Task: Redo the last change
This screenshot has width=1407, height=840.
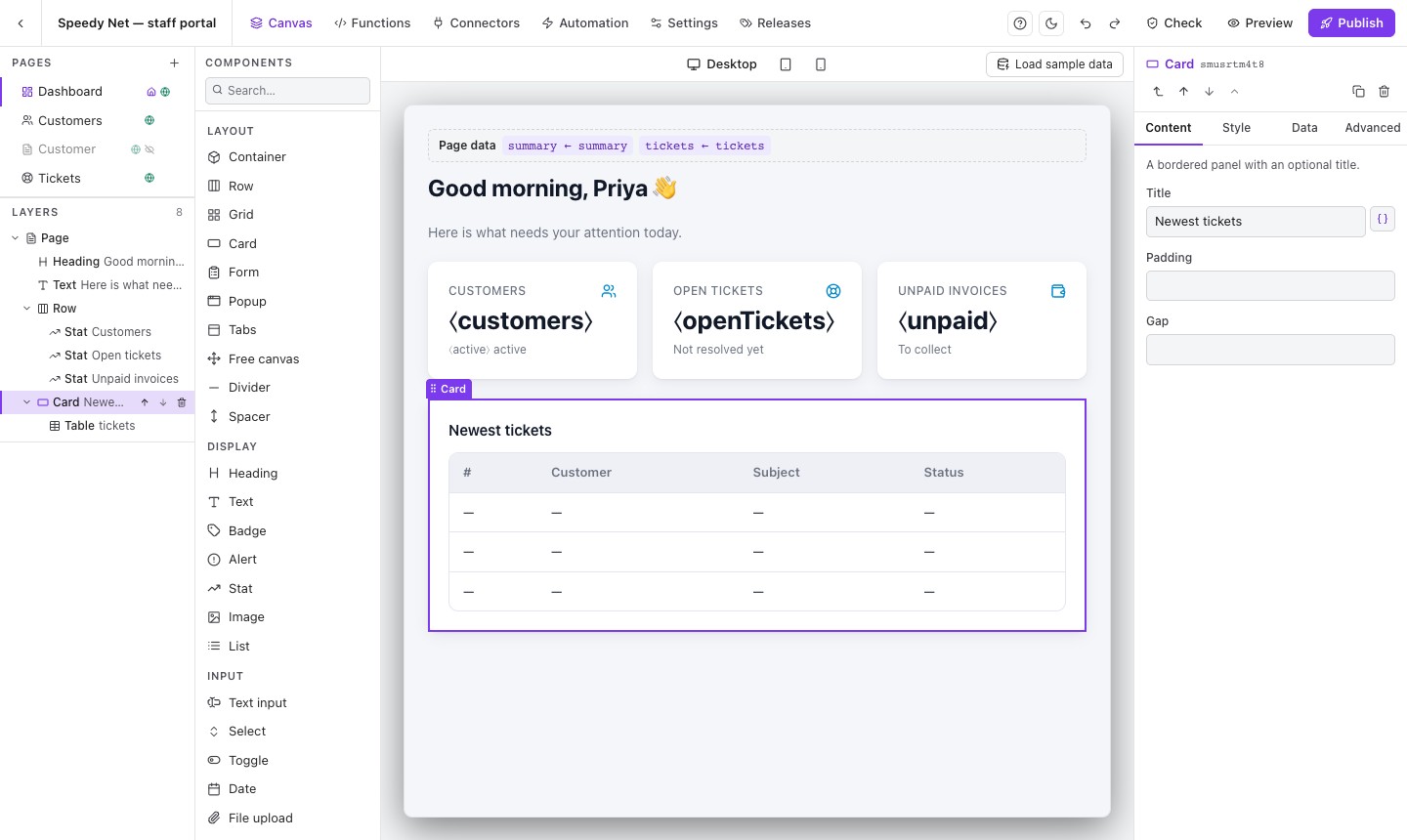Action: (x=1115, y=23)
